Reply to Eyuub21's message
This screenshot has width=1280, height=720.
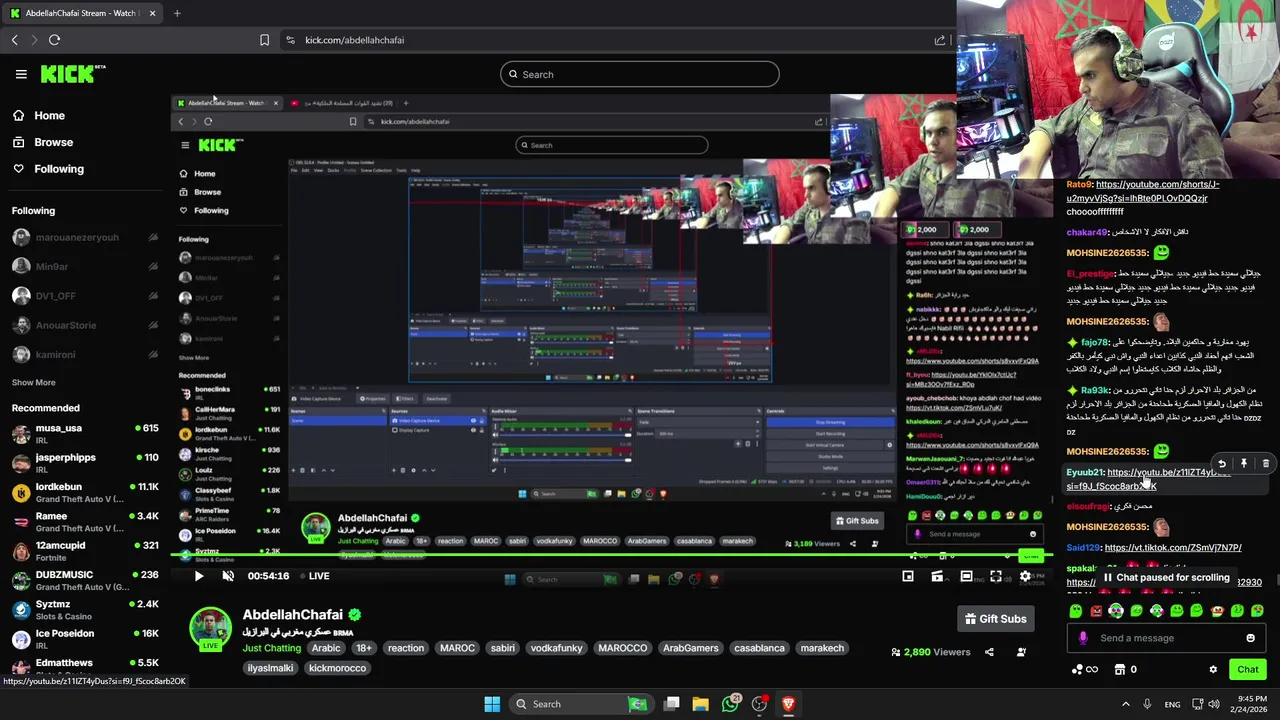(1222, 464)
